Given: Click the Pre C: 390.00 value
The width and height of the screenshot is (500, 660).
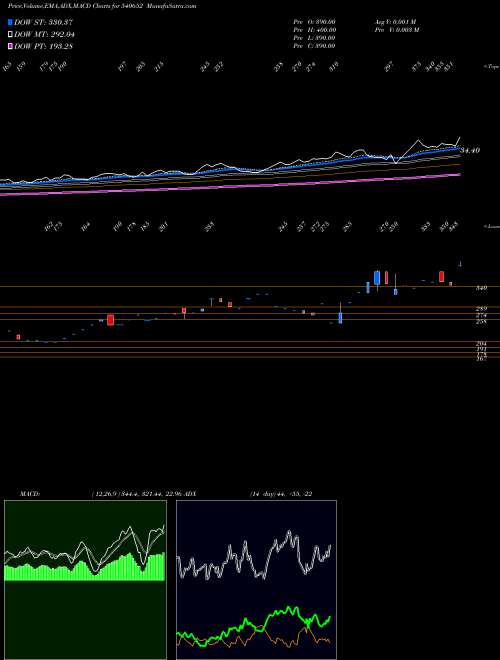Looking at the screenshot, I should click(x=314, y=46).
